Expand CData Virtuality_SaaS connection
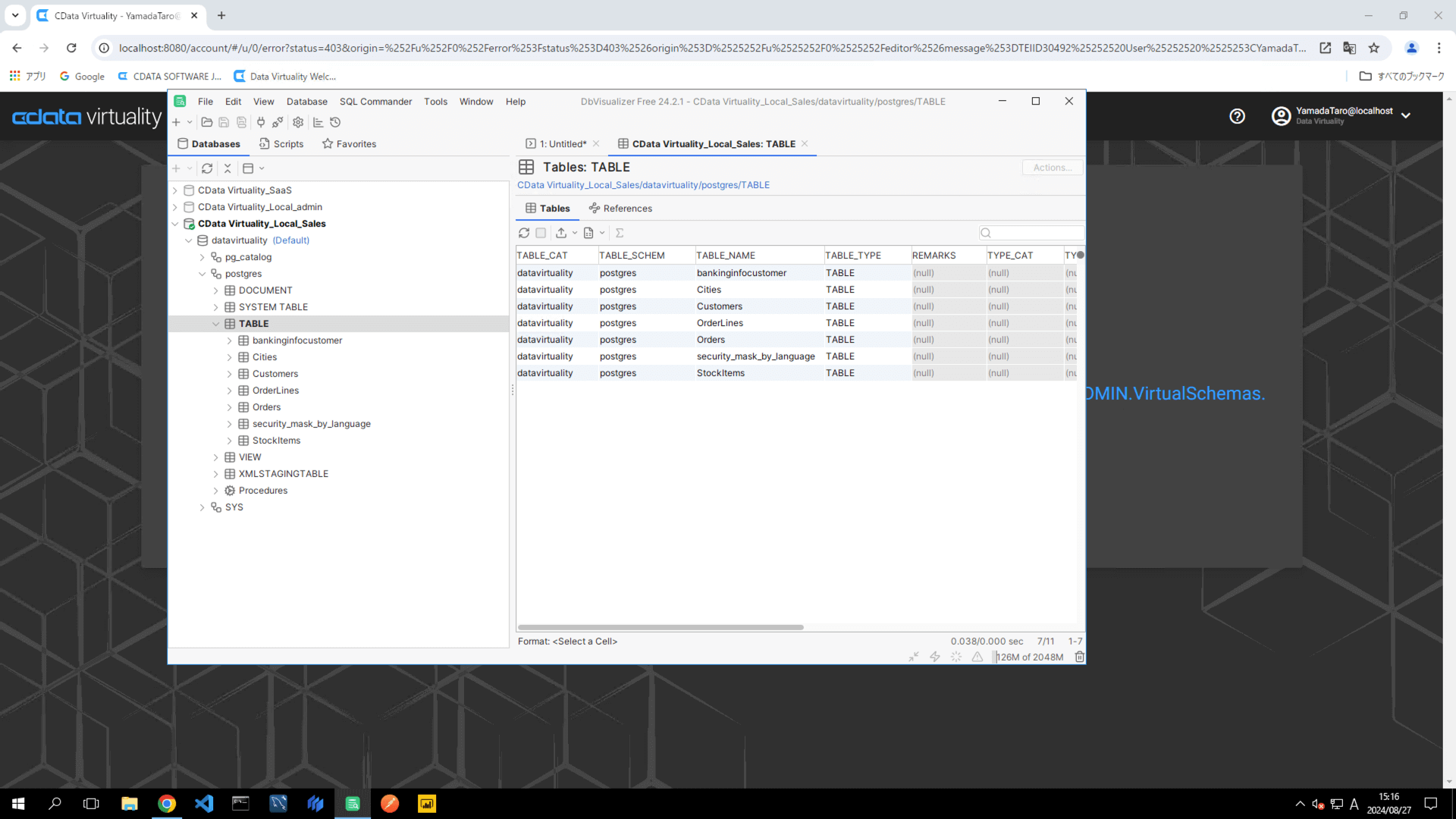 (x=175, y=190)
